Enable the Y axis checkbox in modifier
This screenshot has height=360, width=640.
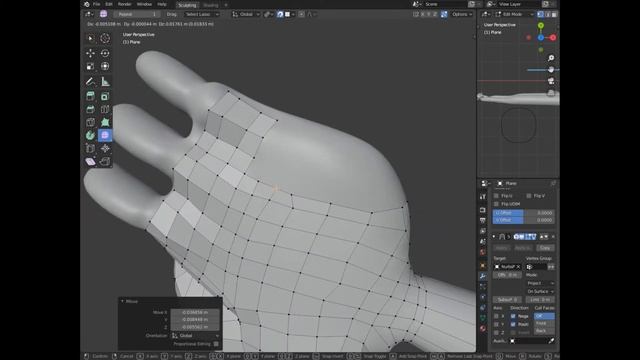496,324
